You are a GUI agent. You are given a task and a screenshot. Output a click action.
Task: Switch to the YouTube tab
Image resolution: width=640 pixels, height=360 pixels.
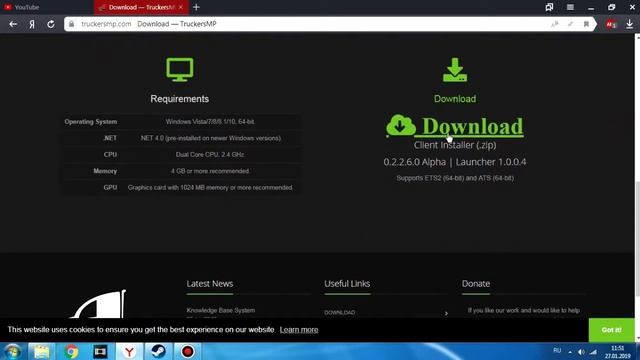[22, 7]
